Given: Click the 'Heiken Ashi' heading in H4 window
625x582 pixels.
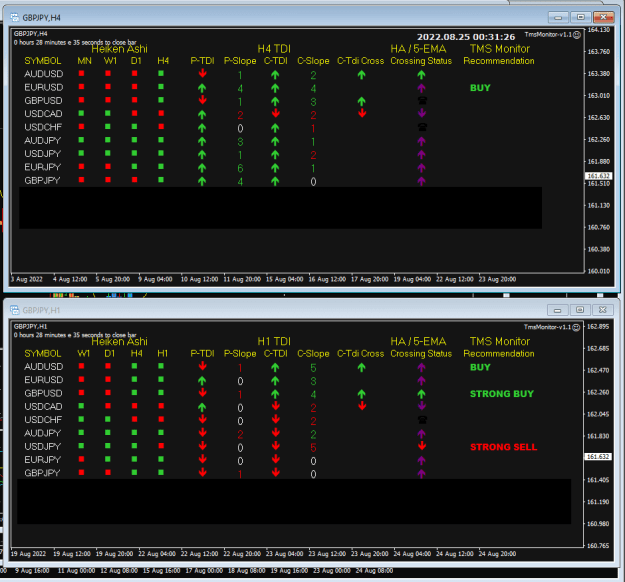Looking at the screenshot, I should click(x=119, y=49).
